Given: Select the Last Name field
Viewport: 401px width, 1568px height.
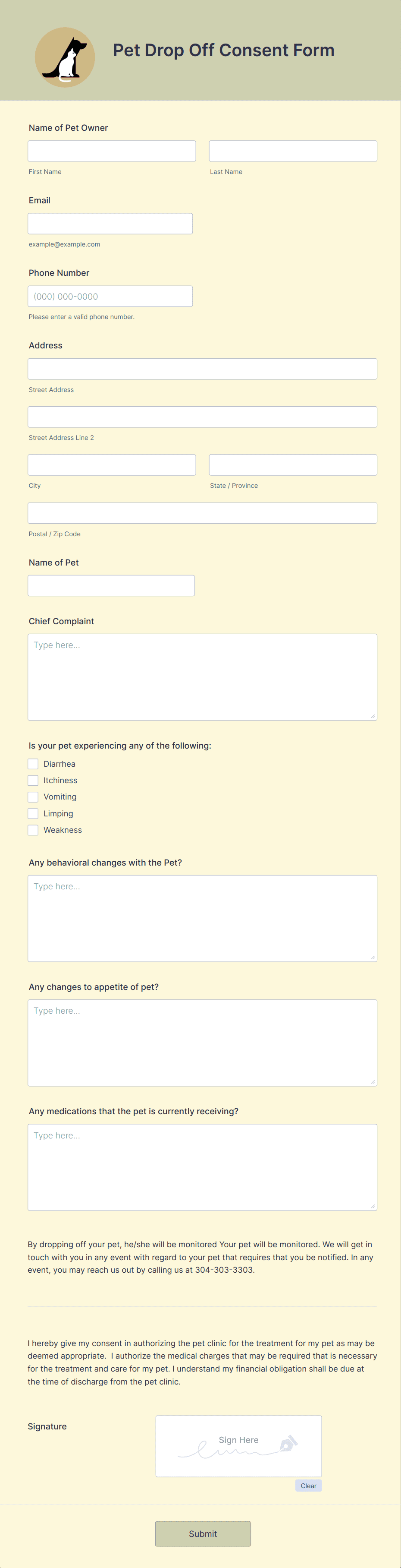Looking at the screenshot, I should 293,150.
